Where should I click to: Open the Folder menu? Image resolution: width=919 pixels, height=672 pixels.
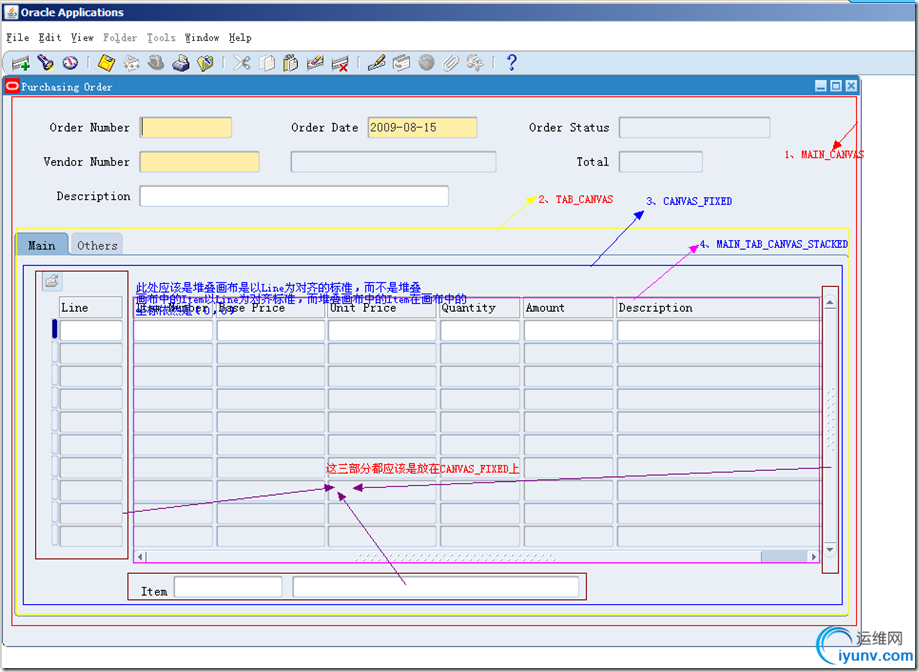tap(120, 37)
